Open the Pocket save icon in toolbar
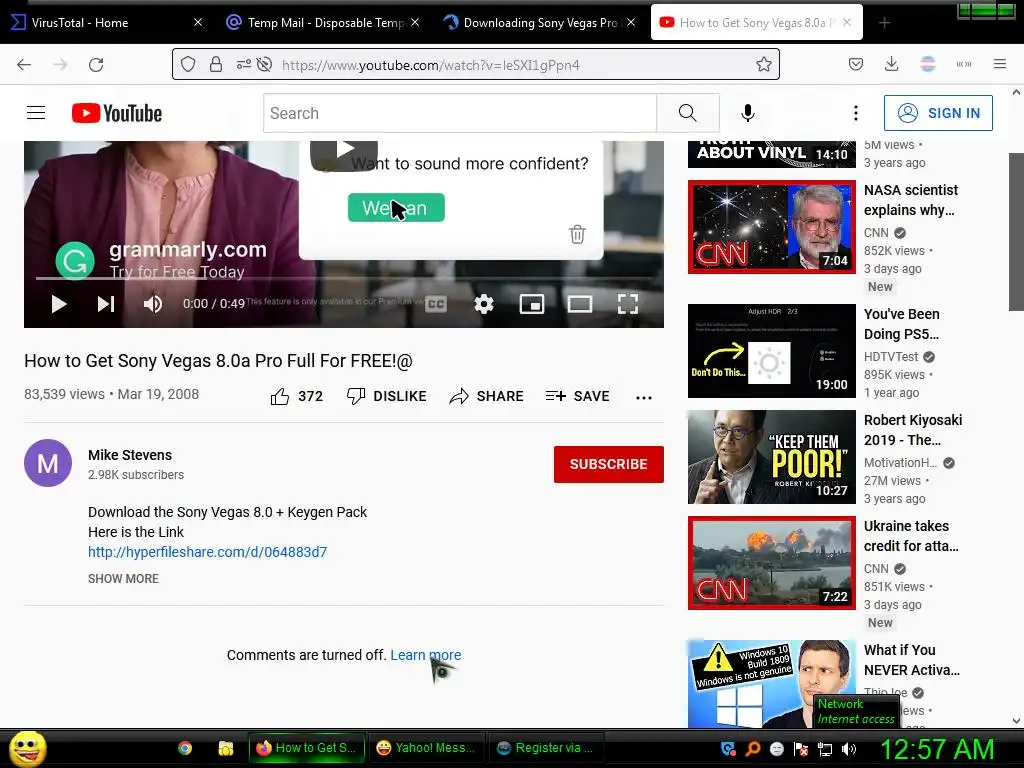Viewport: 1024px width, 768px height. [x=856, y=64]
